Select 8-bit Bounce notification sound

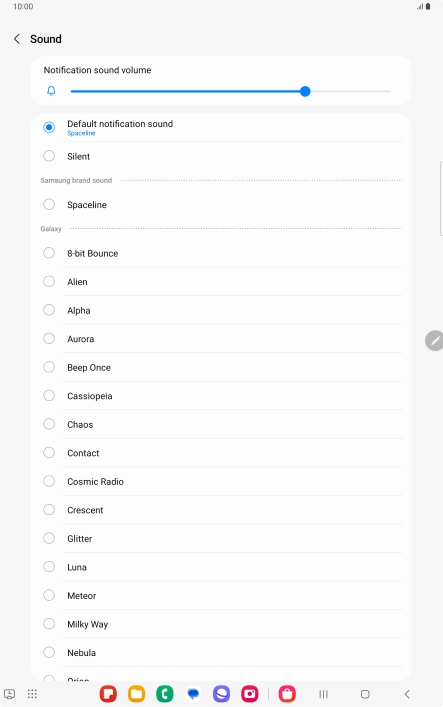222,253
